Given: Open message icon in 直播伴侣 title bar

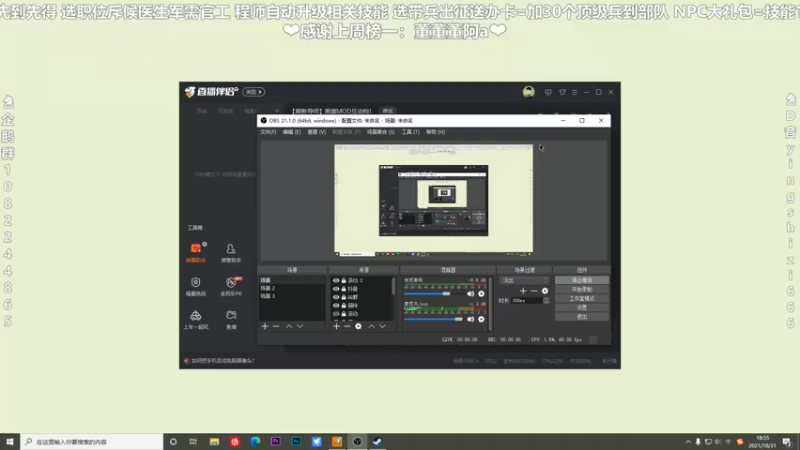Looking at the screenshot, I should pyautogui.click(x=548, y=92).
